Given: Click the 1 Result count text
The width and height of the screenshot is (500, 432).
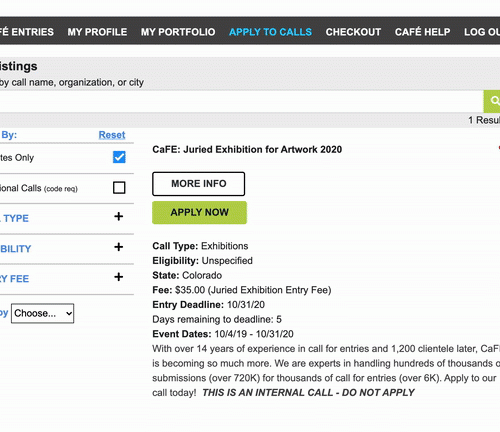Looking at the screenshot, I should point(484,120).
